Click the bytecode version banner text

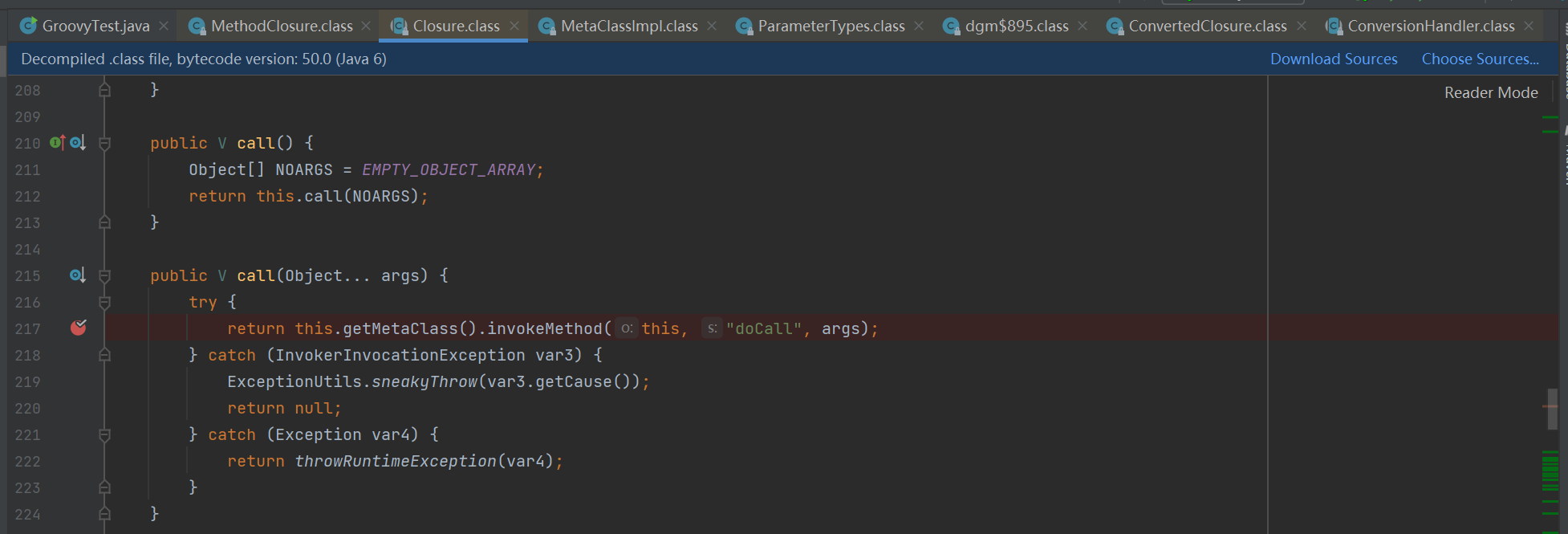pyautogui.click(x=204, y=59)
